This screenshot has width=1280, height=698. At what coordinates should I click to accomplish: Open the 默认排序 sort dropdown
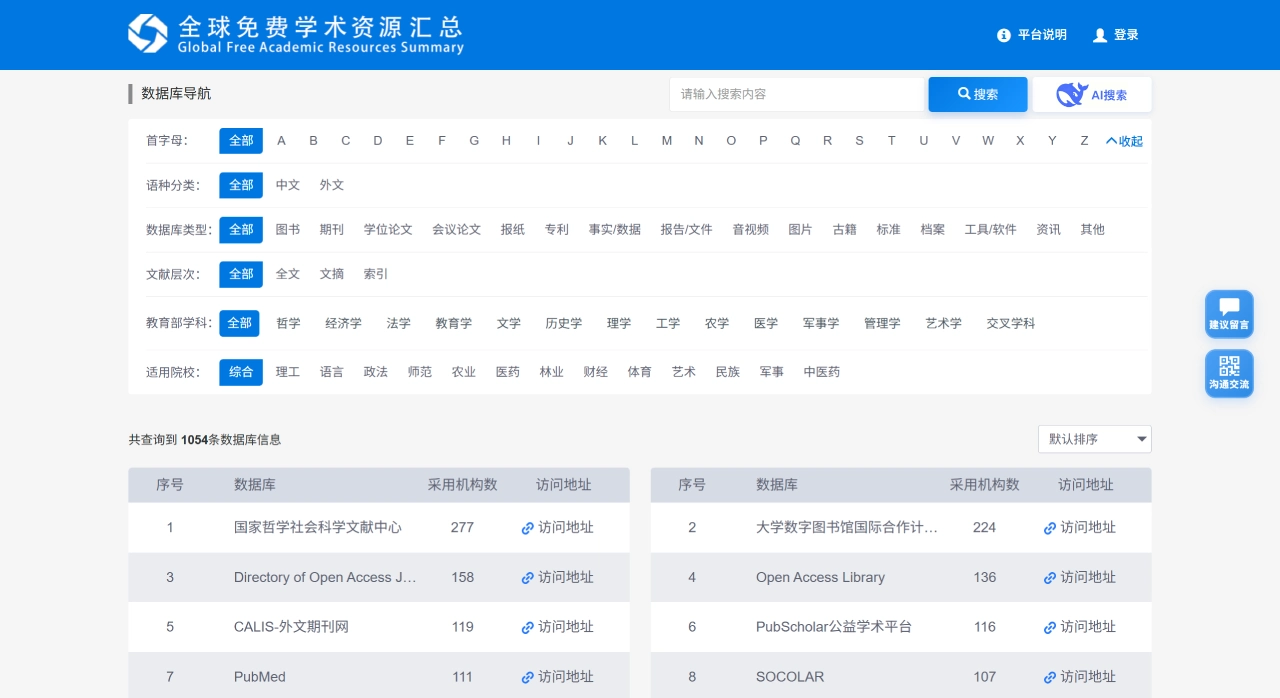[1095, 439]
